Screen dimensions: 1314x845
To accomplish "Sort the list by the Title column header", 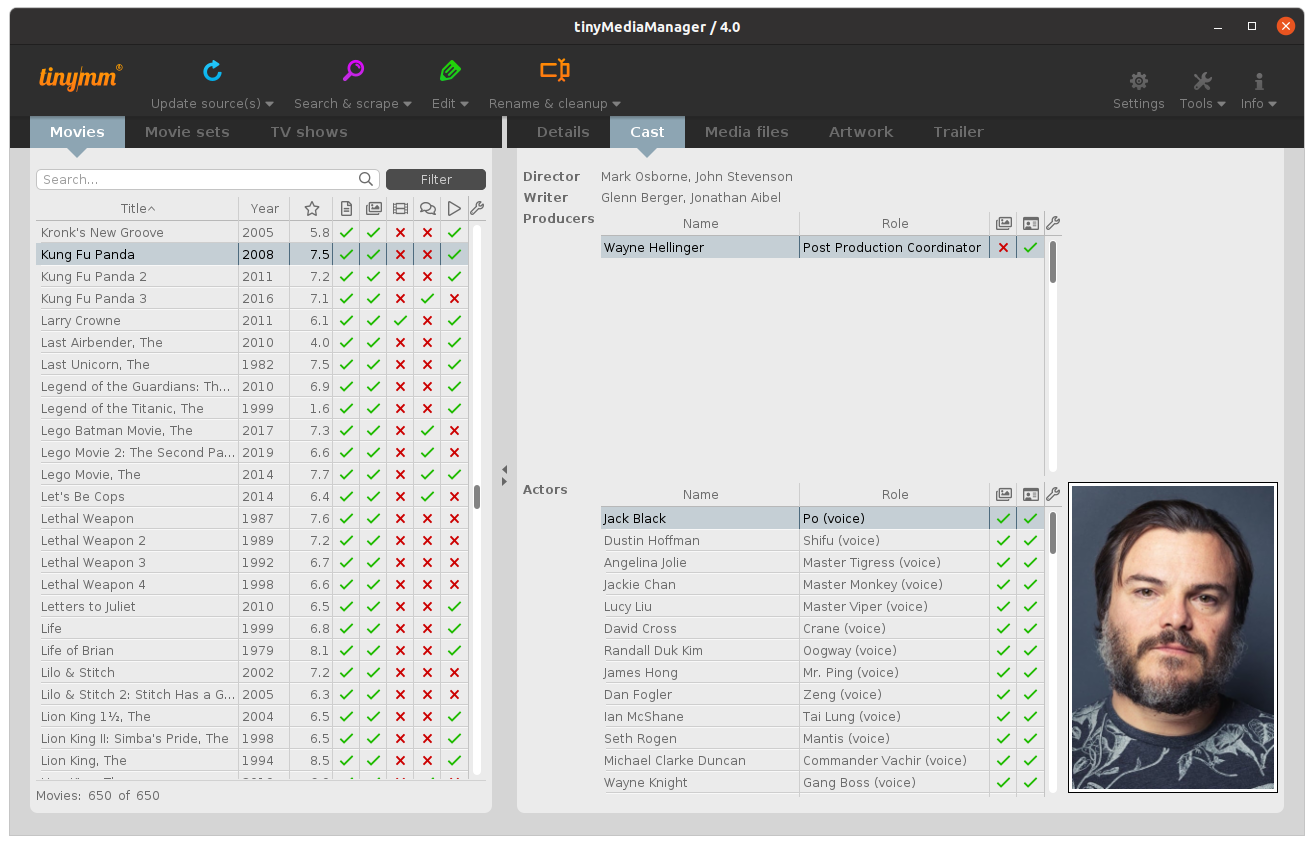I will tap(137, 208).
